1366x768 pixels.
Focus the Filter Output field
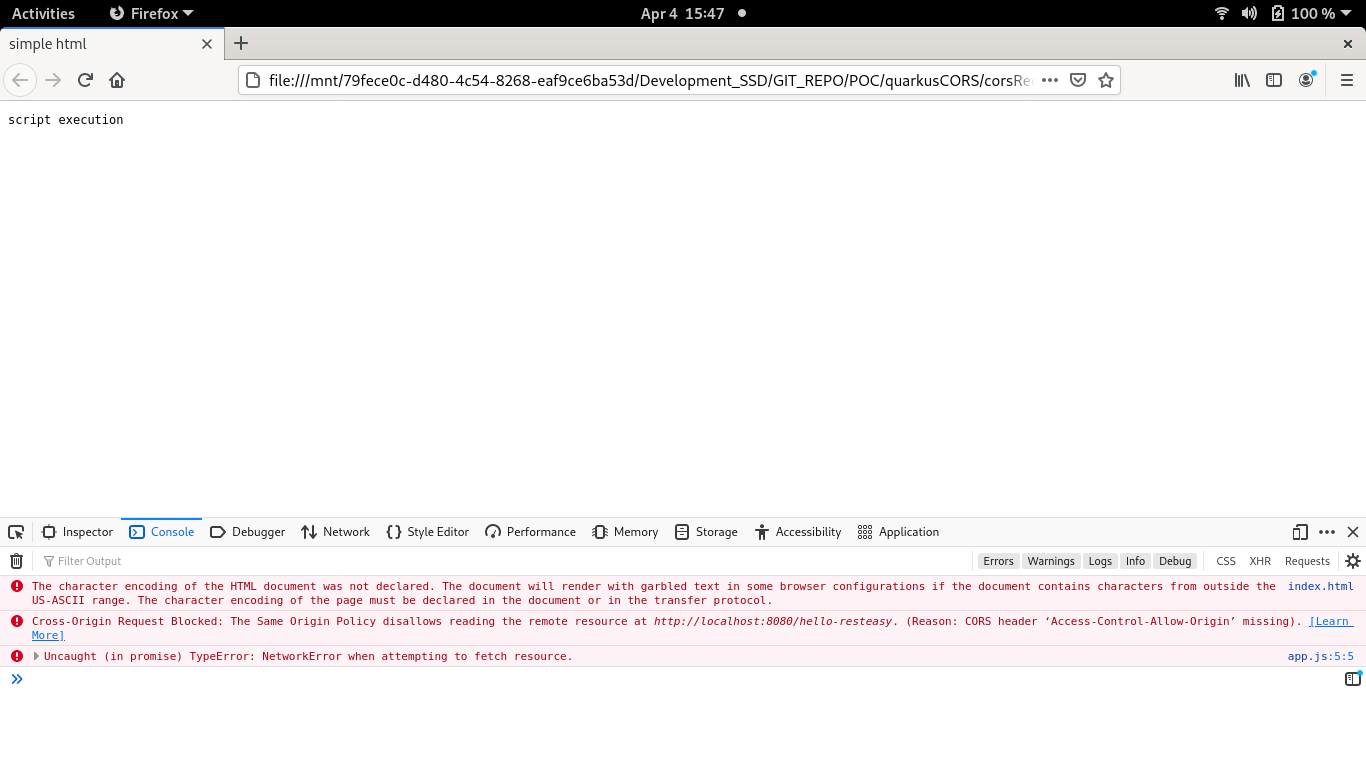[504, 561]
